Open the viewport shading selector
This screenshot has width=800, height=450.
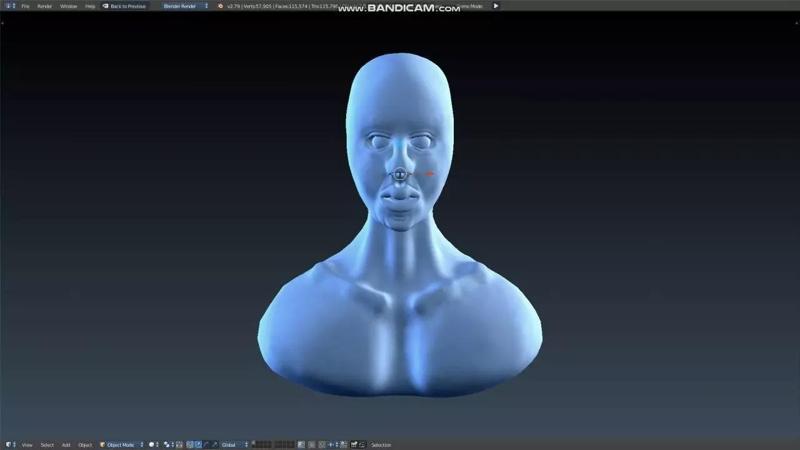pos(154,445)
